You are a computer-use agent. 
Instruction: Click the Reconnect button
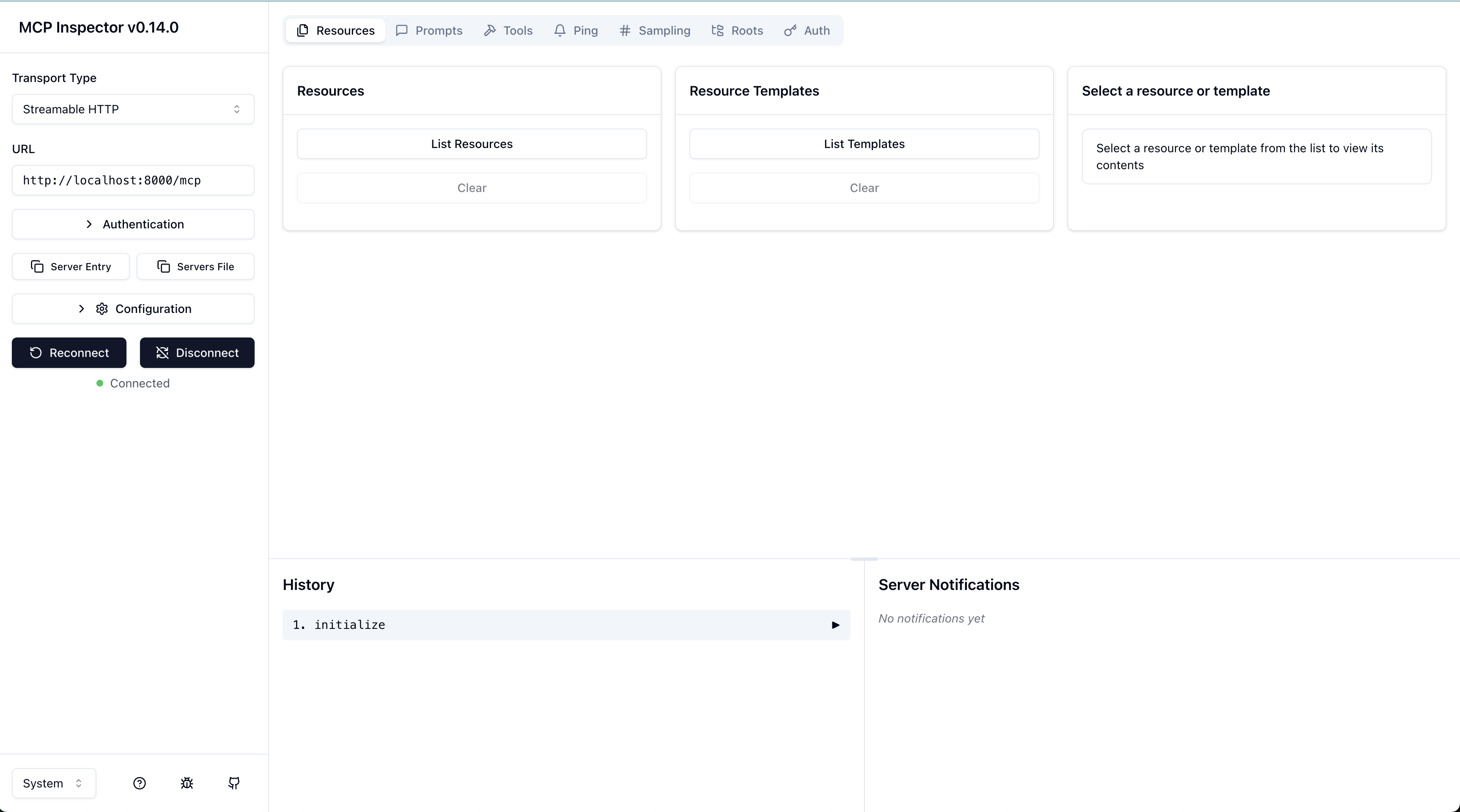[x=69, y=353]
